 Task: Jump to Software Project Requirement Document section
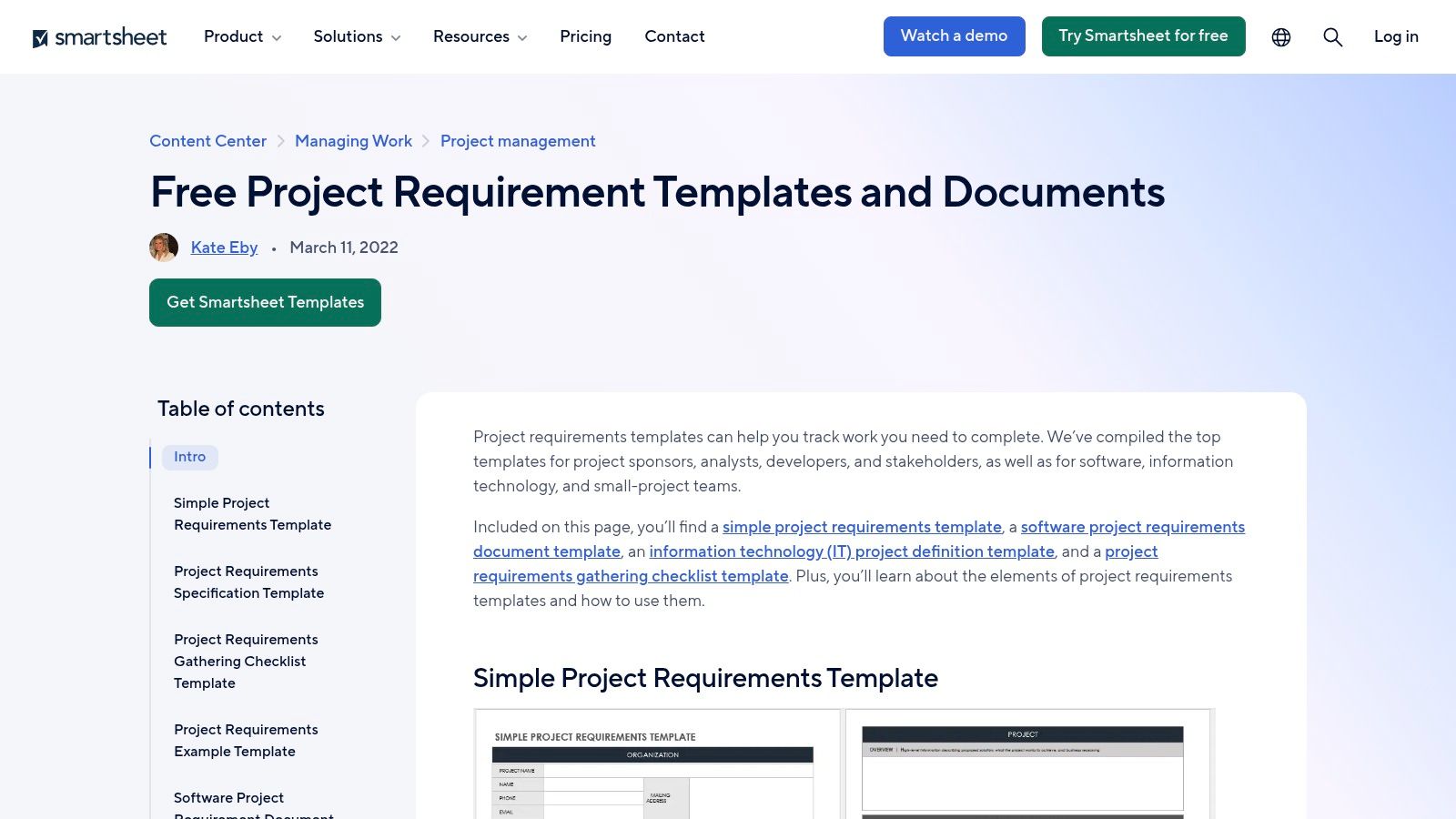(254, 806)
